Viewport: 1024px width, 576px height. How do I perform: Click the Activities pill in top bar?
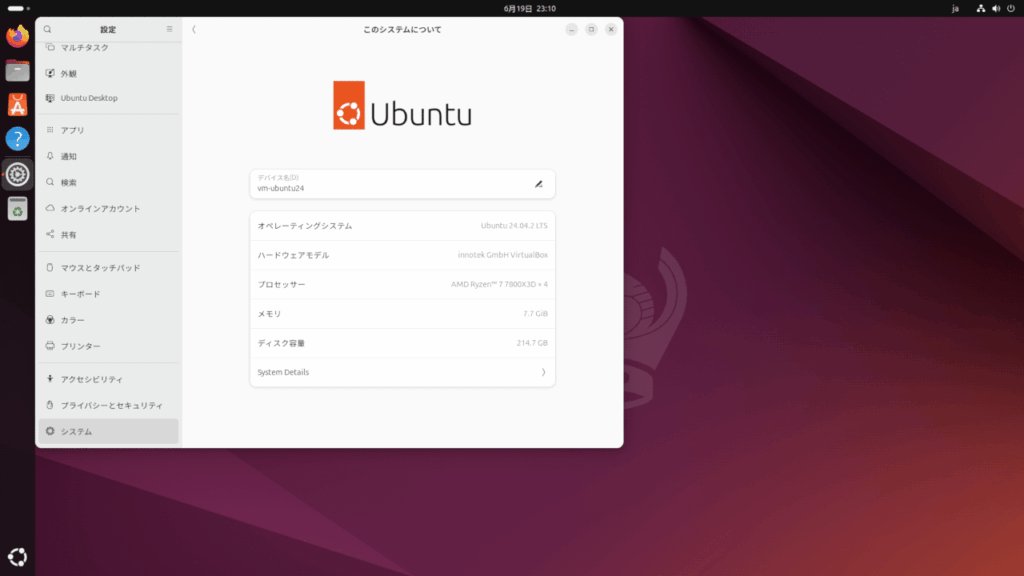(18, 8)
